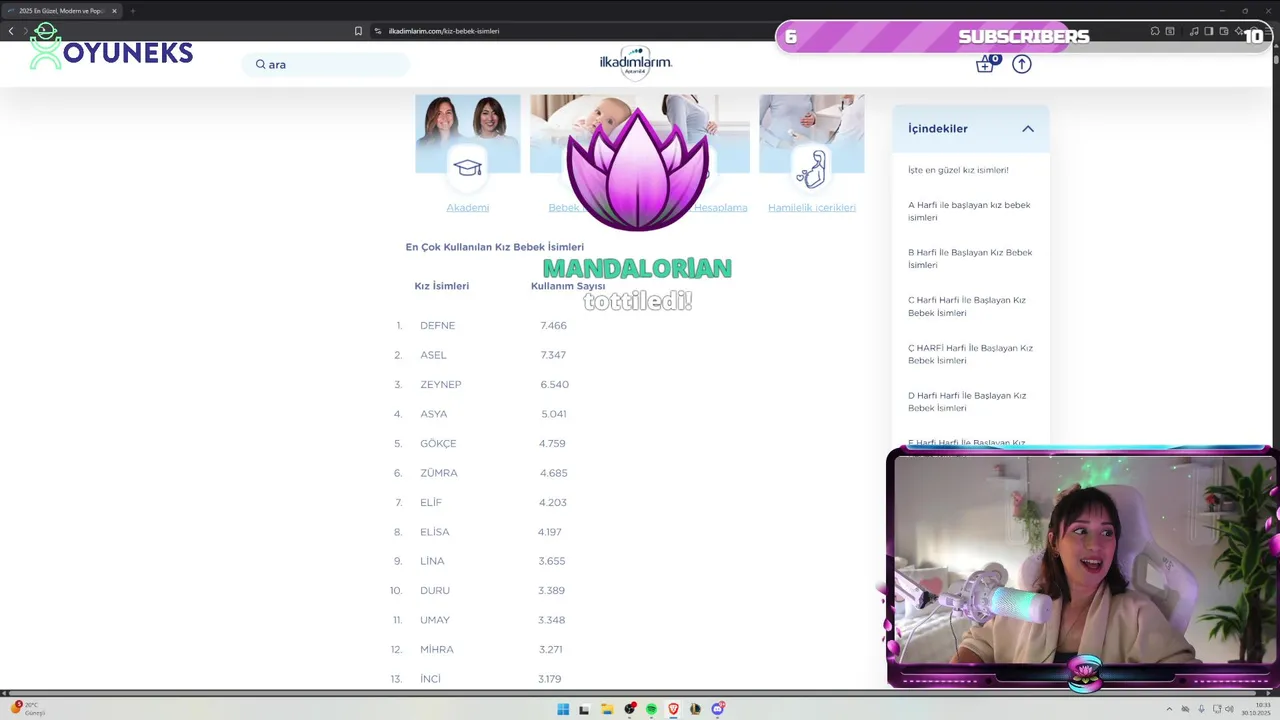The width and height of the screenshot is (1280, 720).
Task: Open the Windows Start menu
Action: coord(563,709)
